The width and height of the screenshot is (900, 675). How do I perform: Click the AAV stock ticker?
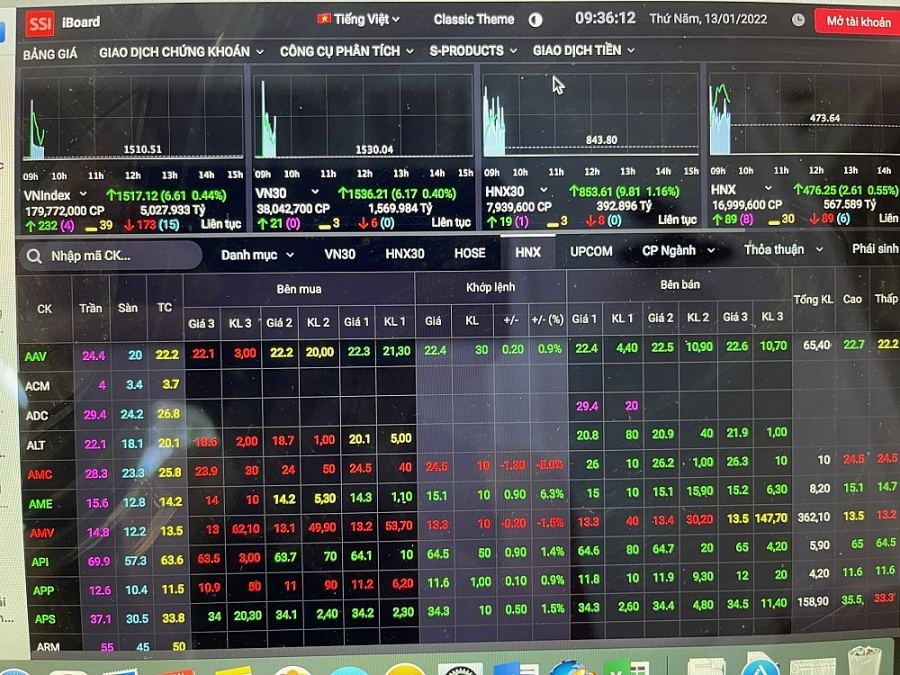(x=37, y=356)
